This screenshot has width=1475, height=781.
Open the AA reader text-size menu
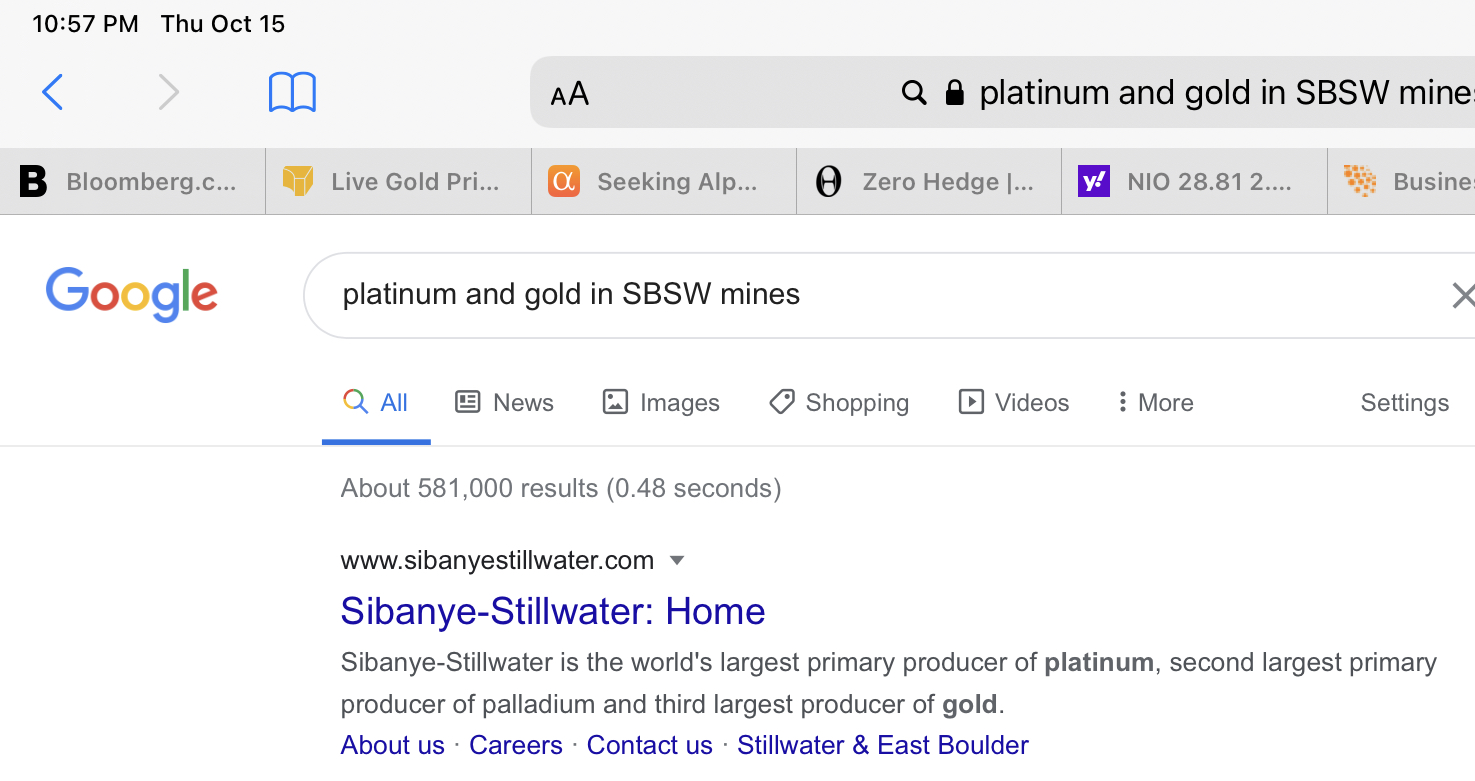click(x=570, y=94)
